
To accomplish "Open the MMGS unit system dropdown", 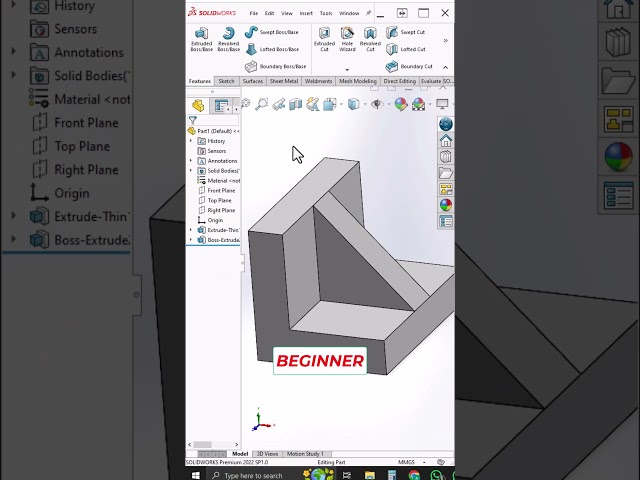I will (424, 462).
